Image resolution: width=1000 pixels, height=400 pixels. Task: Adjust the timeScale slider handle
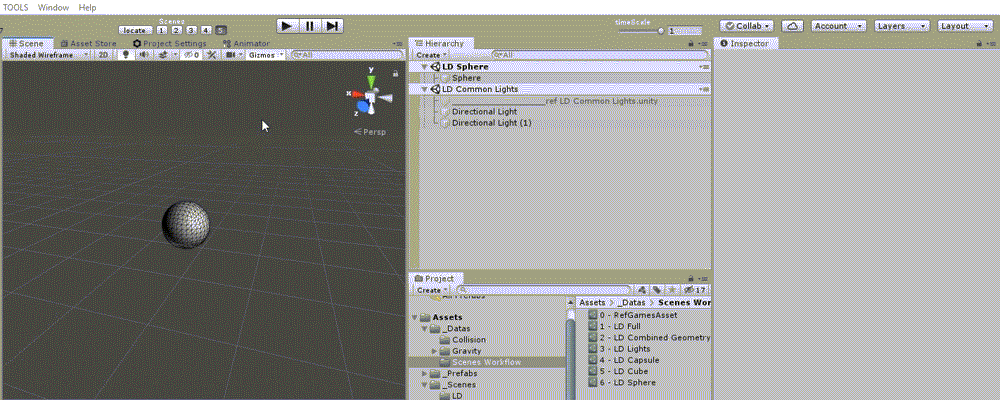click(x=661, y=31)
